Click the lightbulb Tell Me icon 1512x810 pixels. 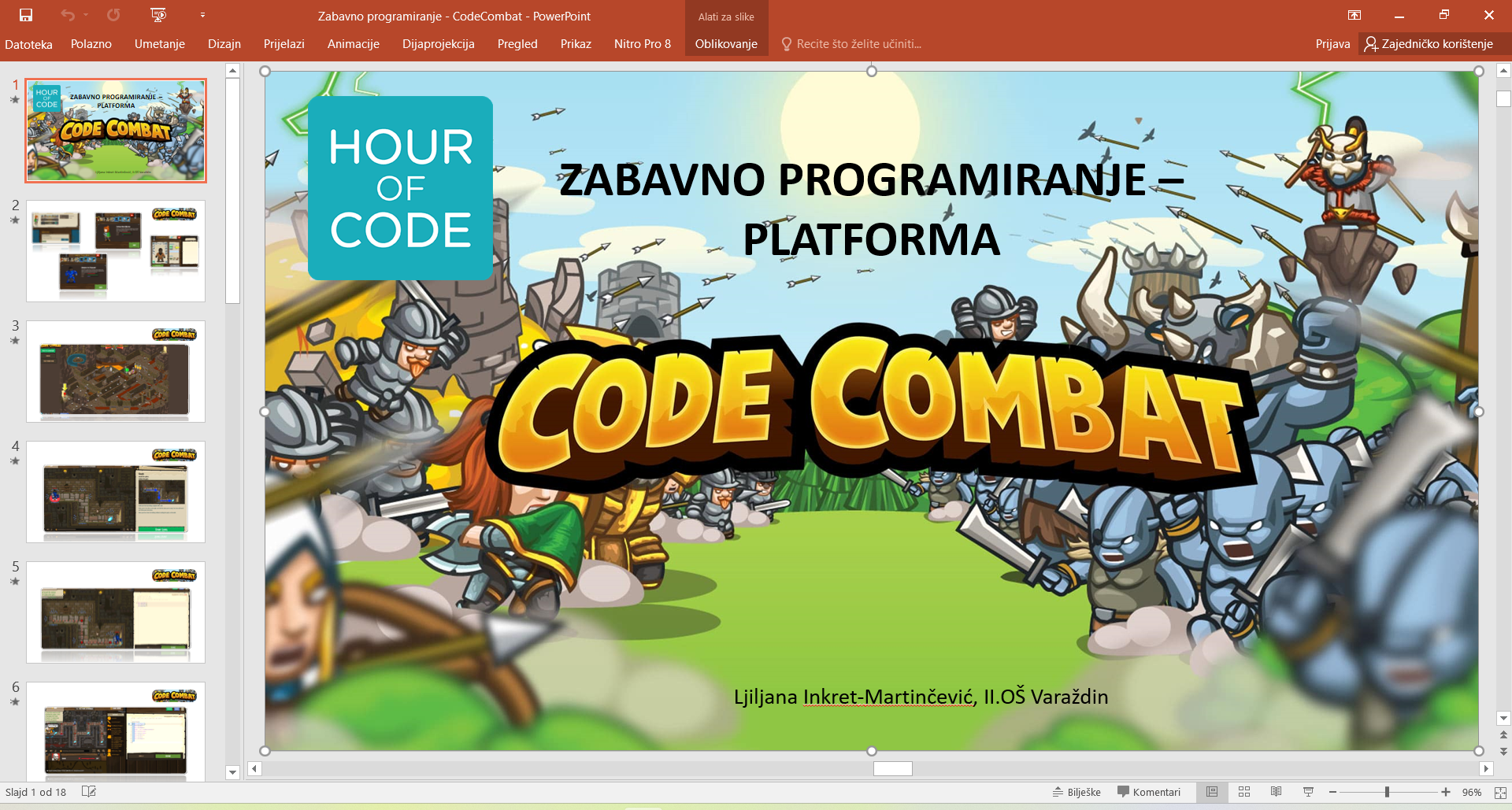tap(786, 44)
